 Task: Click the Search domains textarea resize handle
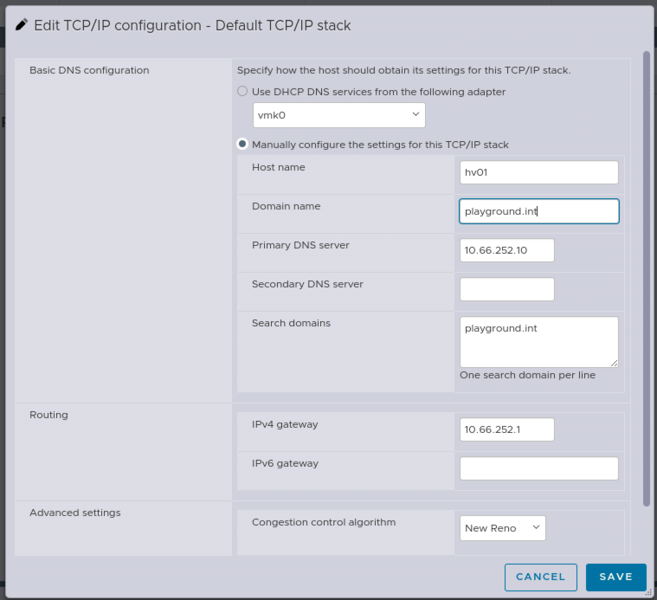click(x=614, y=363)
